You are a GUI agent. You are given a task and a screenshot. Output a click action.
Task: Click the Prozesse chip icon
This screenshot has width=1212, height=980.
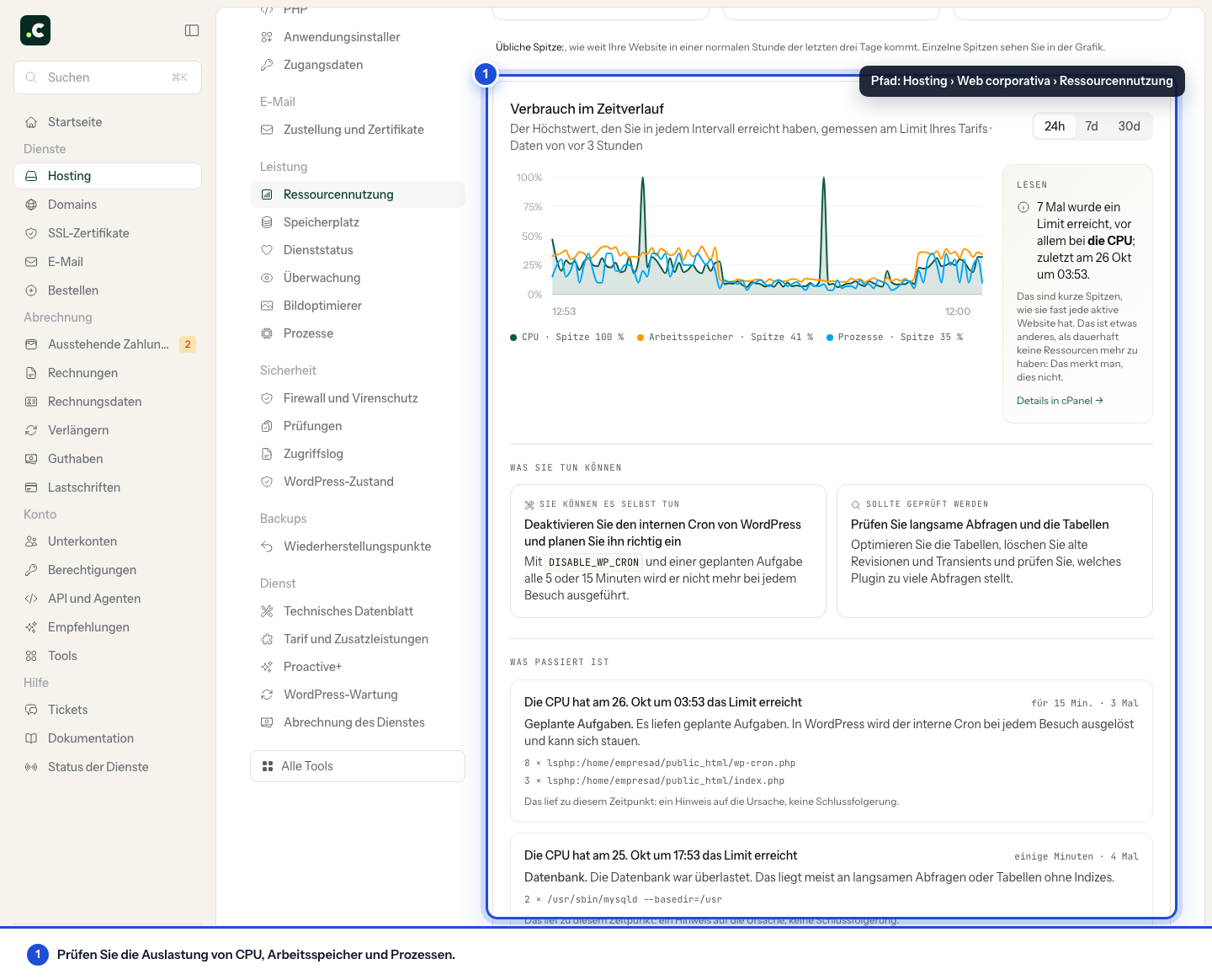coord(267,333)
